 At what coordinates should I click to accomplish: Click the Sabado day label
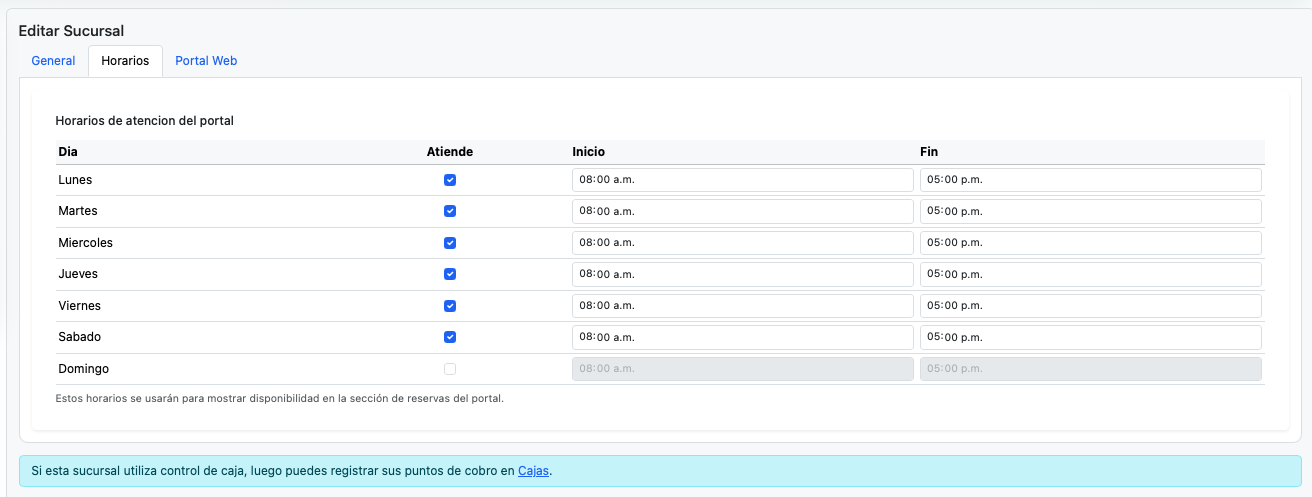tap(79, 337)
